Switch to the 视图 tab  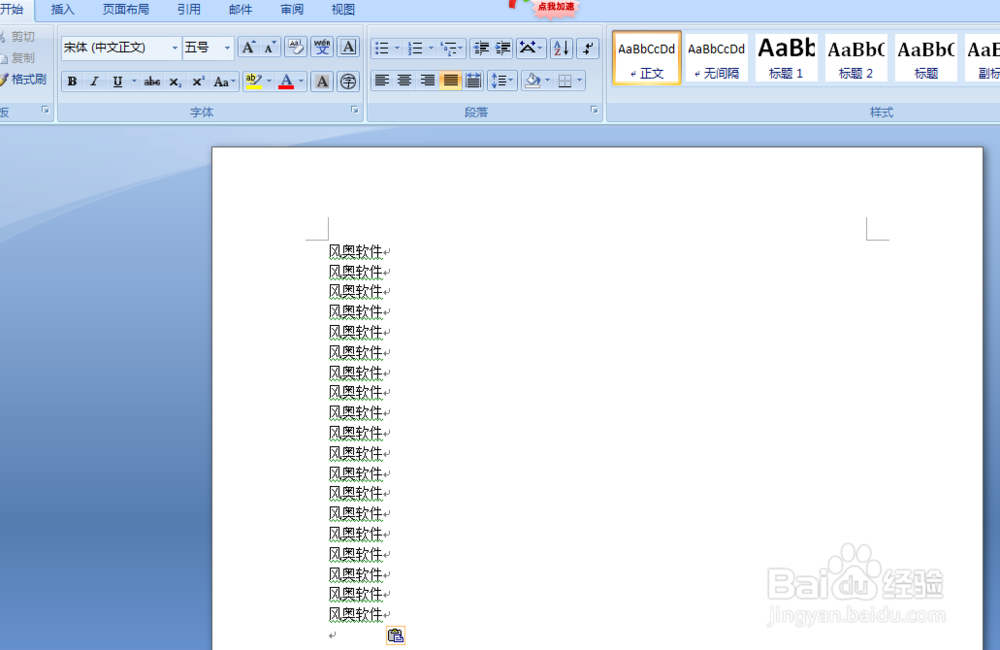[x=343, y=10]
